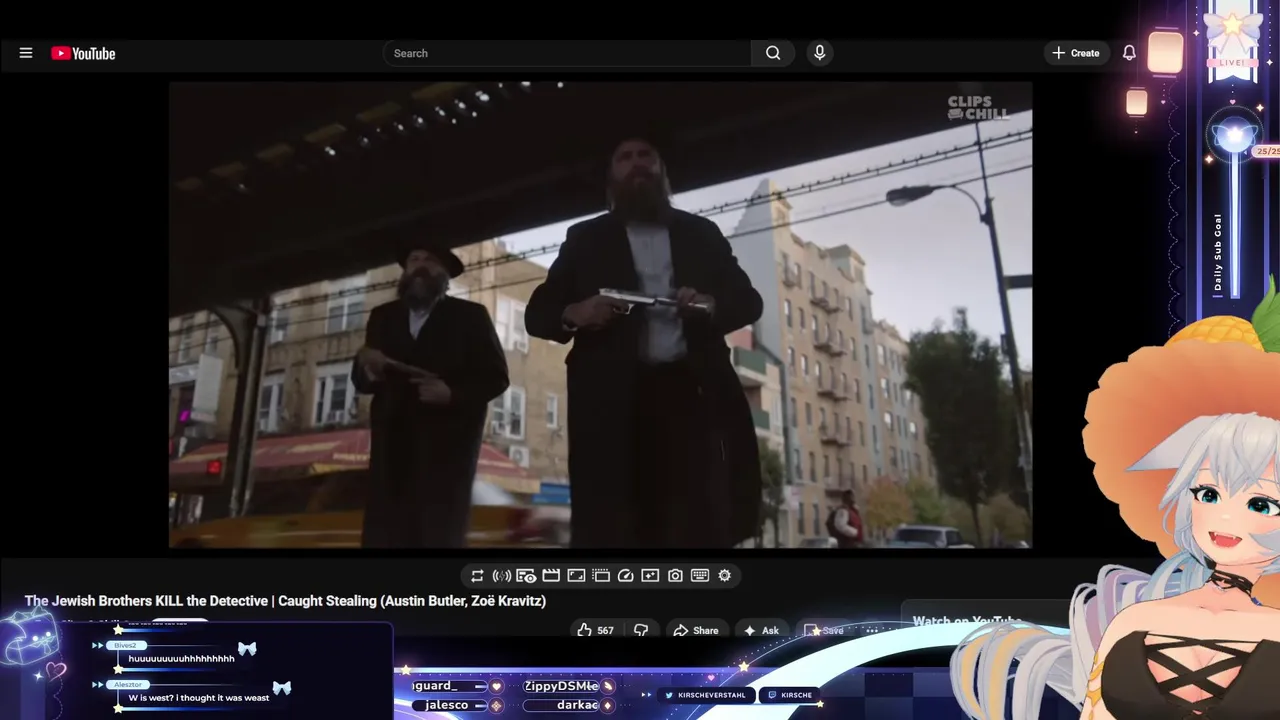This screenshot has width=1280, height=720.
Task: Click chat message 'huuuuuuuuuhhhhhhhhh'
Action: point(181,659)
